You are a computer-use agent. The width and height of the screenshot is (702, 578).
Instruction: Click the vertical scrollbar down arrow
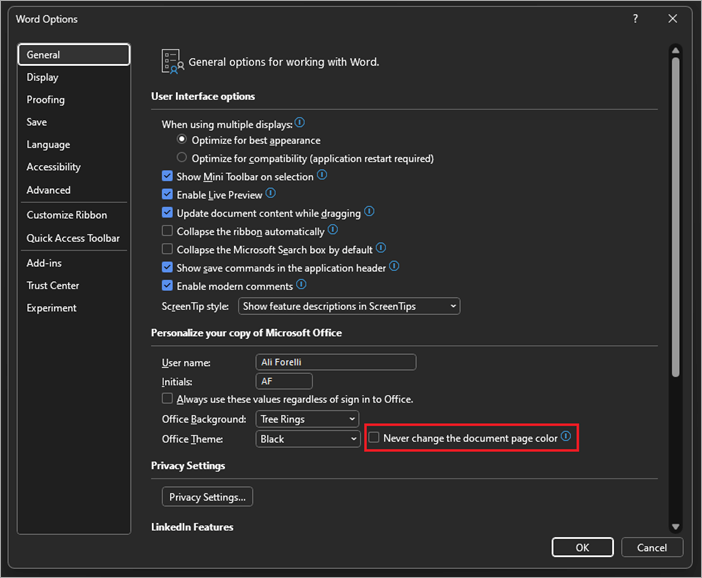[675, 526]
